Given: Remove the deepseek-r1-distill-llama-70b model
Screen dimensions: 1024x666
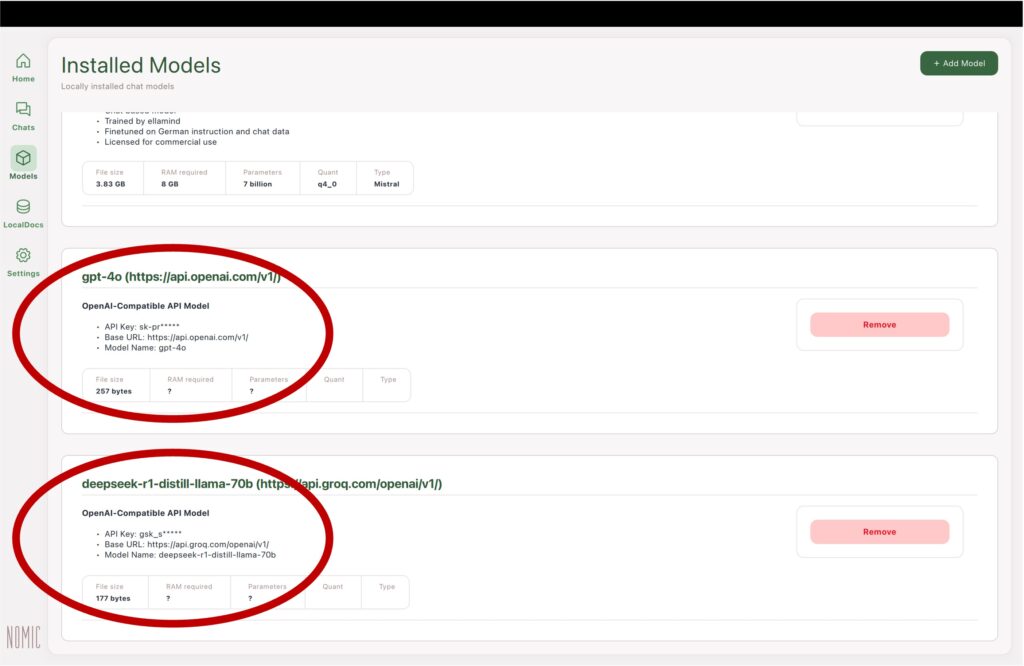Looking at the screenshot, I should point(879,532).
